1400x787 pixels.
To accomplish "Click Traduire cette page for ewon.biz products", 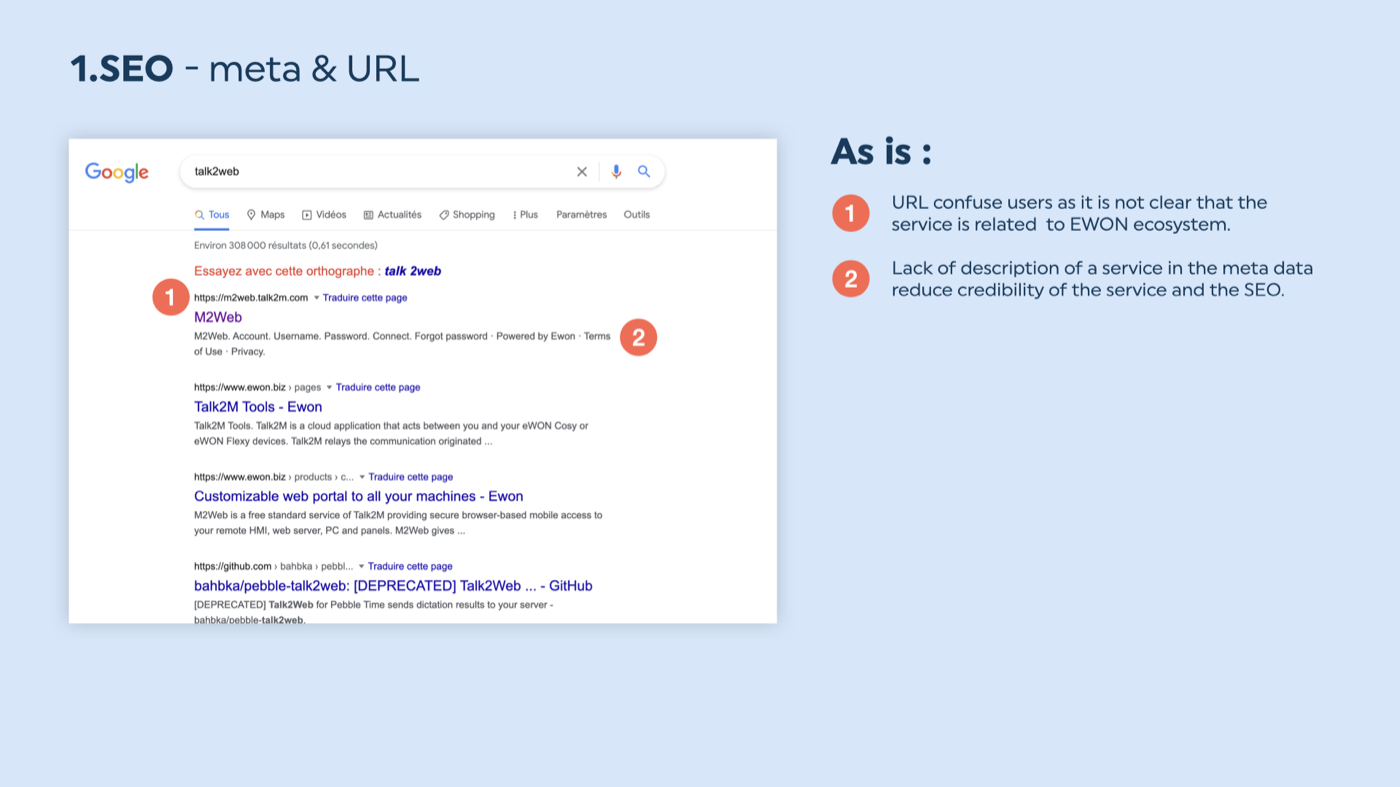I will click(x=411, y=477).
